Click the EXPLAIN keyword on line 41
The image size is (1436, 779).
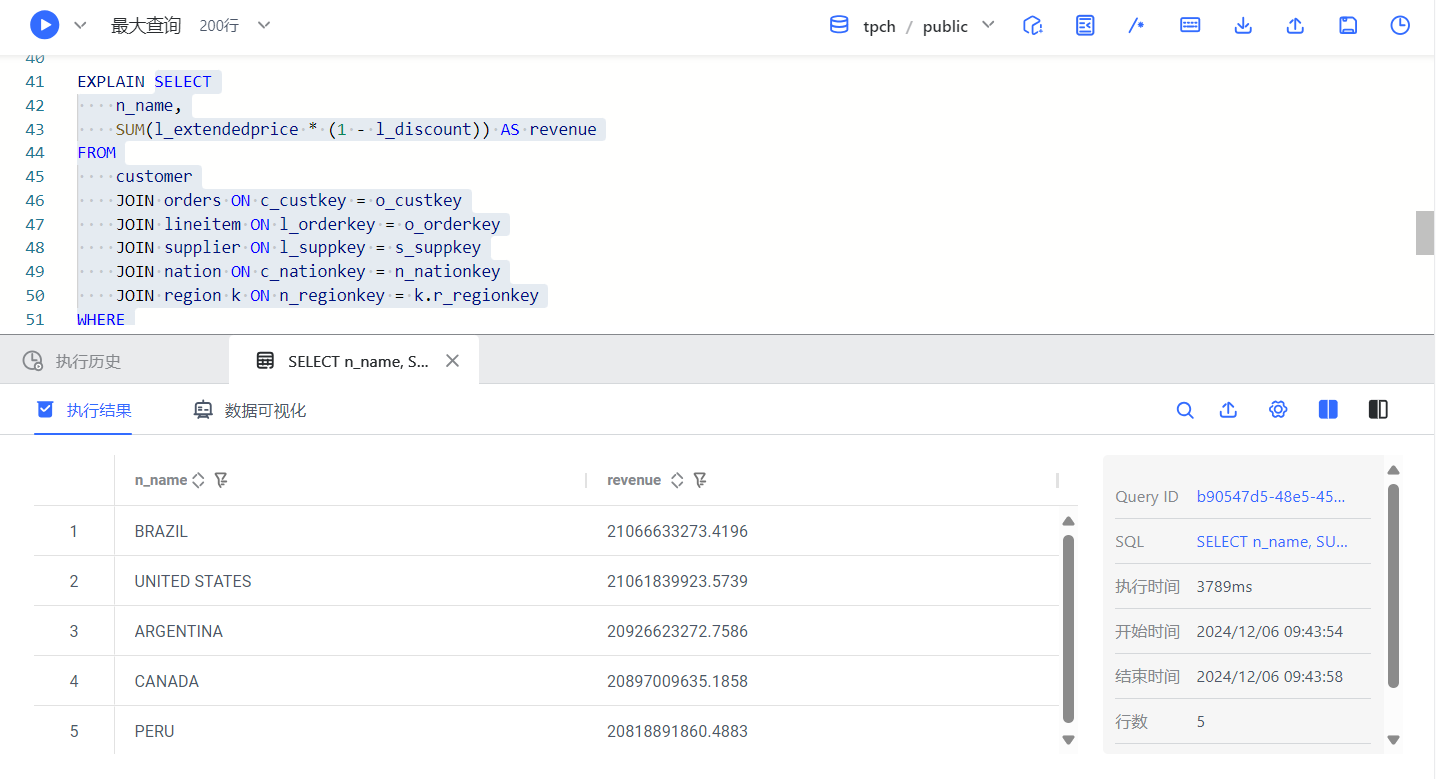(x=111, y=82)
